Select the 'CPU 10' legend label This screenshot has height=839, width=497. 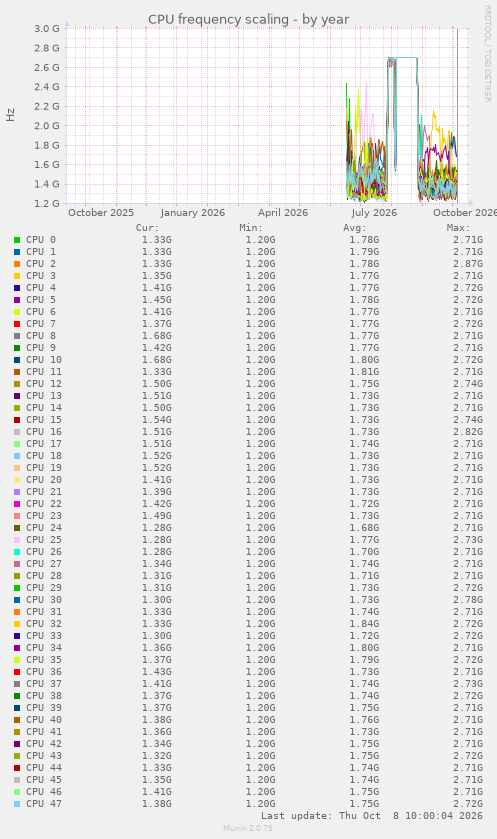point(44,360)
